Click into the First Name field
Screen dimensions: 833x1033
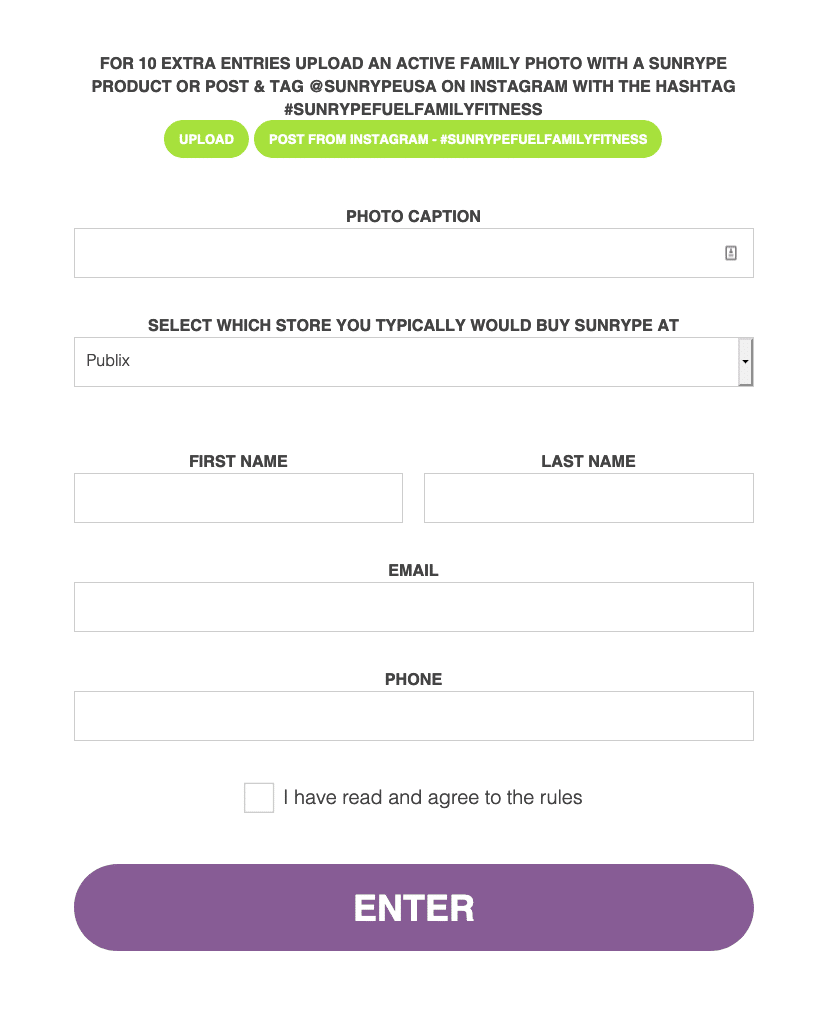[238, 498]
